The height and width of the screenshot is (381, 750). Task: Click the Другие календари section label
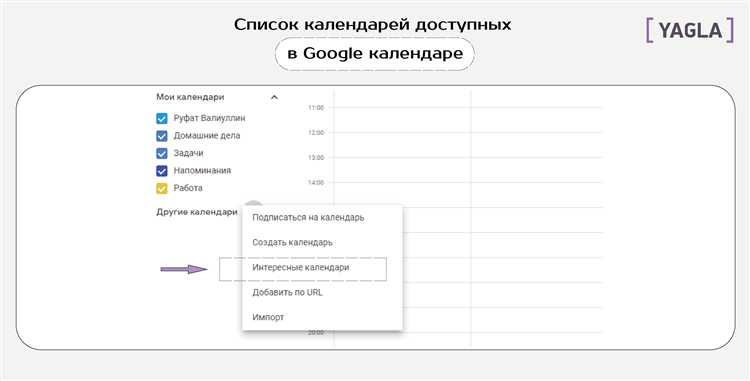tap(197, 212)
